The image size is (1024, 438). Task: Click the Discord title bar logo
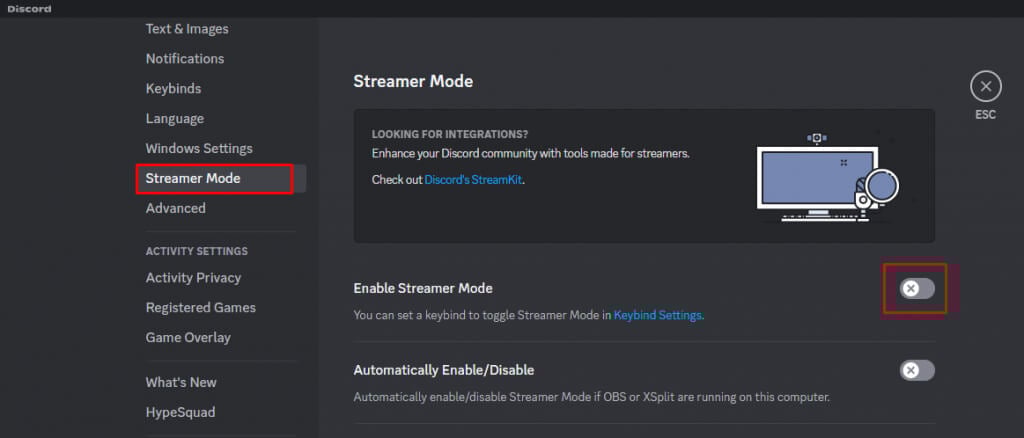click(x=29, y=9)
